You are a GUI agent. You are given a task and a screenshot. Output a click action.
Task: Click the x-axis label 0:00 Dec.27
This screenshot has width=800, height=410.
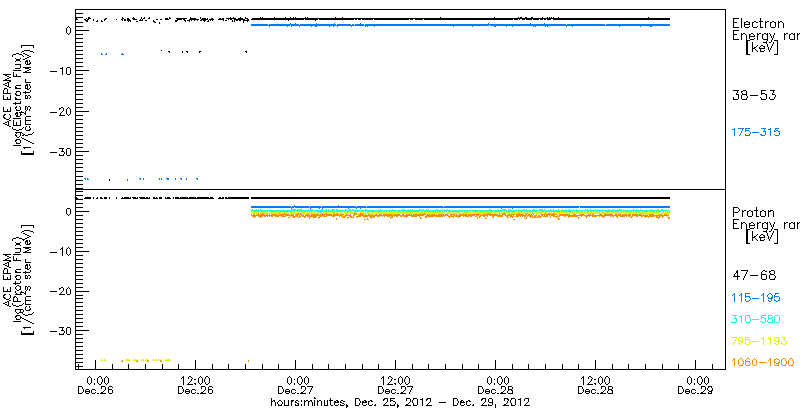(x=296, y=386)
